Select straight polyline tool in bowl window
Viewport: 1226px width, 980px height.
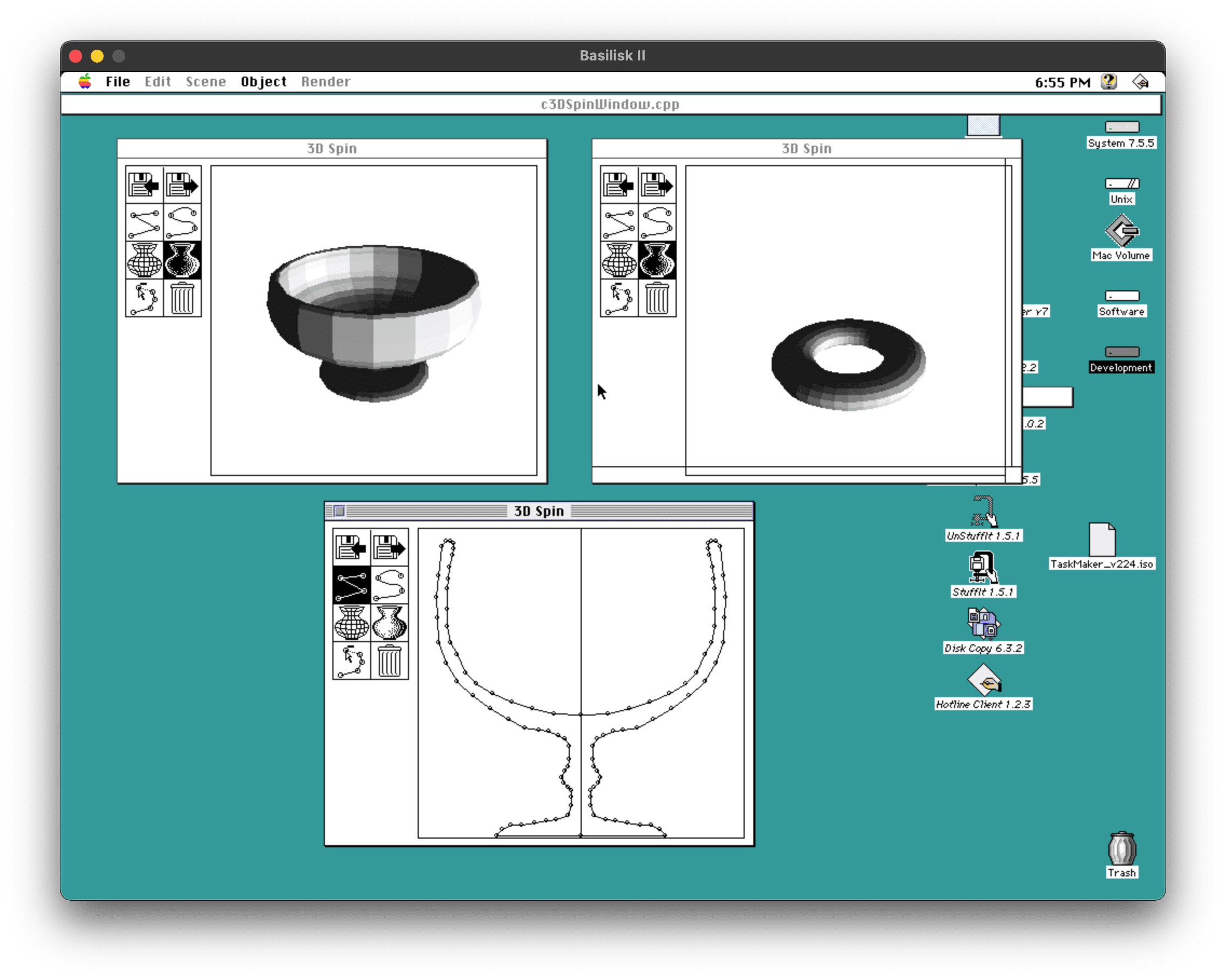[x=144, y=222]
